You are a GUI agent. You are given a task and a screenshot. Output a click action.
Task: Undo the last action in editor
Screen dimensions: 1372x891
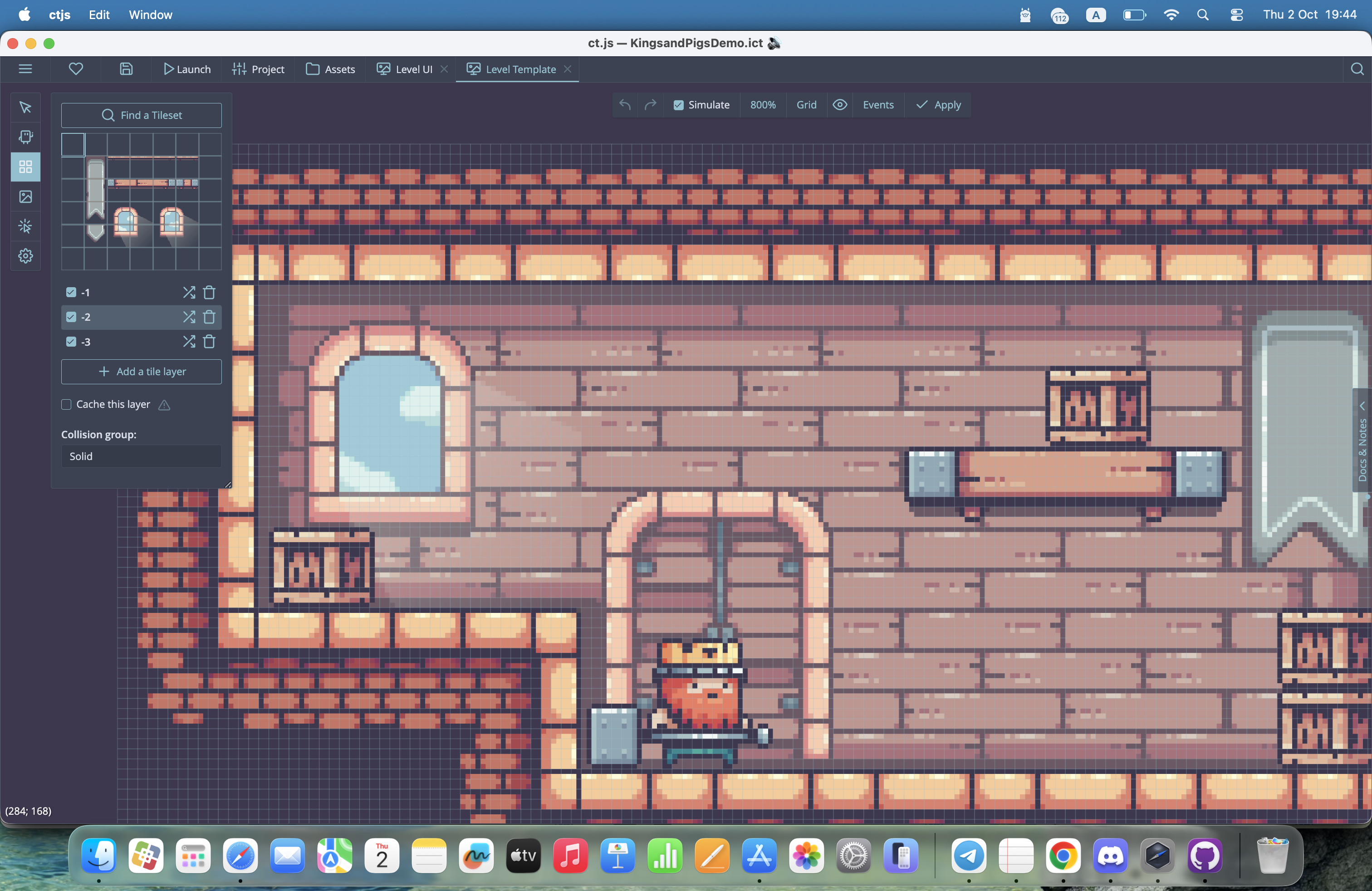point(625,105)
